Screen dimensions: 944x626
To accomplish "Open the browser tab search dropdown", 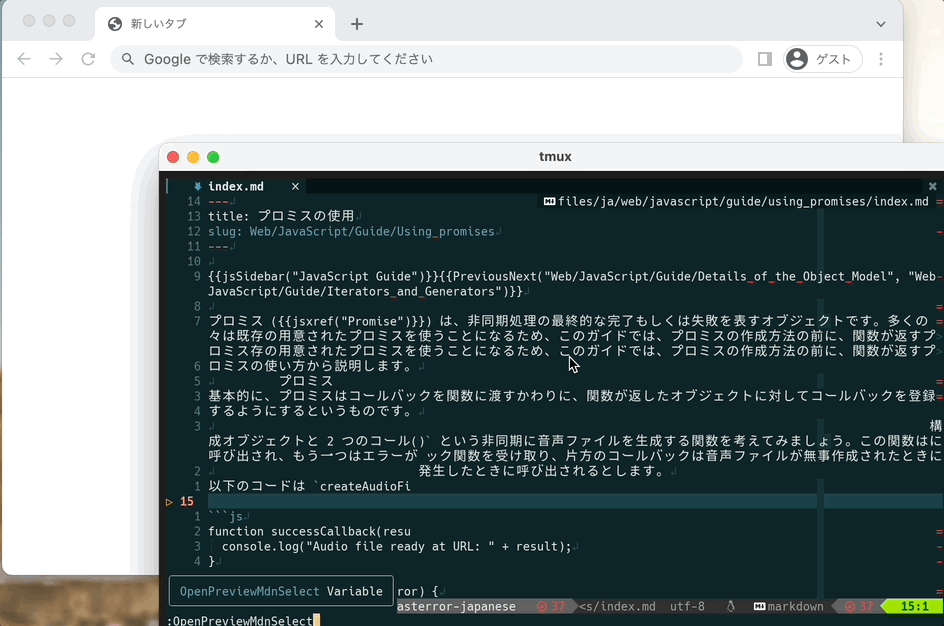I will point(881,24).
